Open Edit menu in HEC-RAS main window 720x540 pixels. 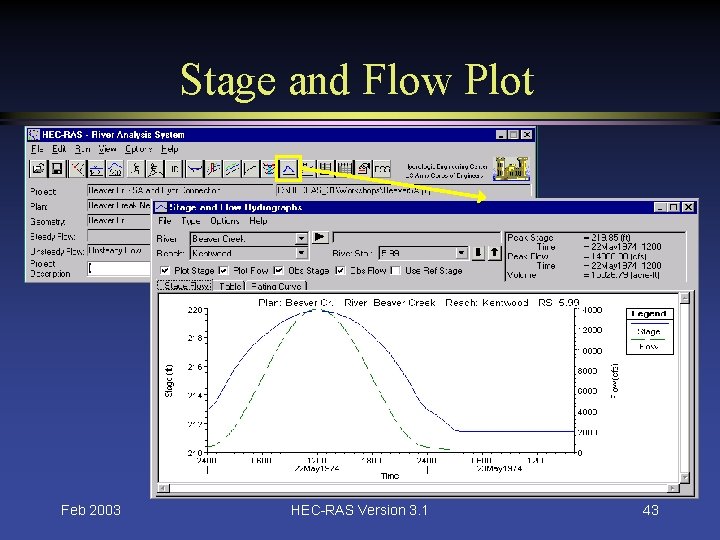click(x=59, y=149)
